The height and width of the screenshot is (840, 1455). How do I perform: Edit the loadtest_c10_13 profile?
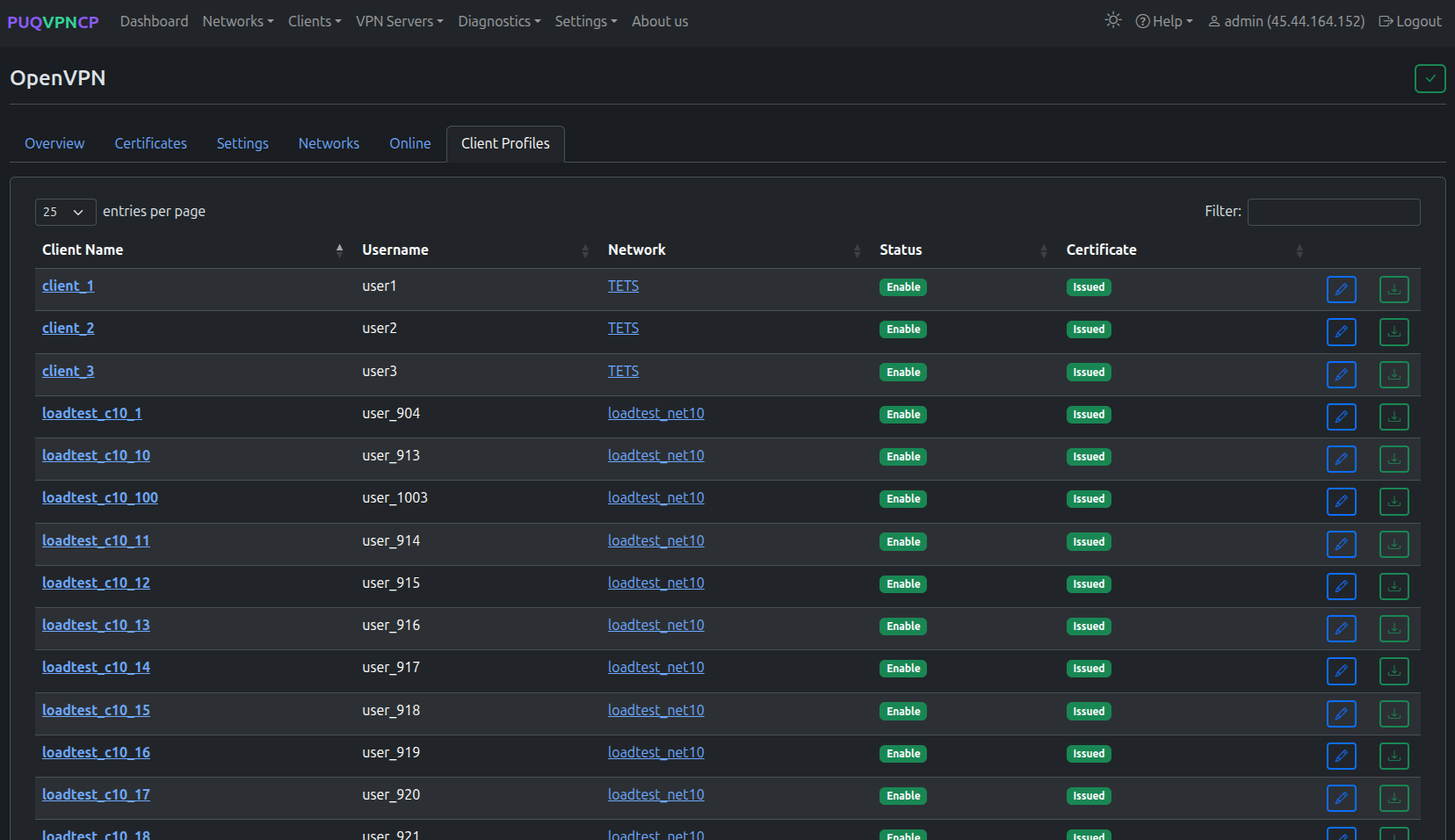click(x=1342, y=628)
